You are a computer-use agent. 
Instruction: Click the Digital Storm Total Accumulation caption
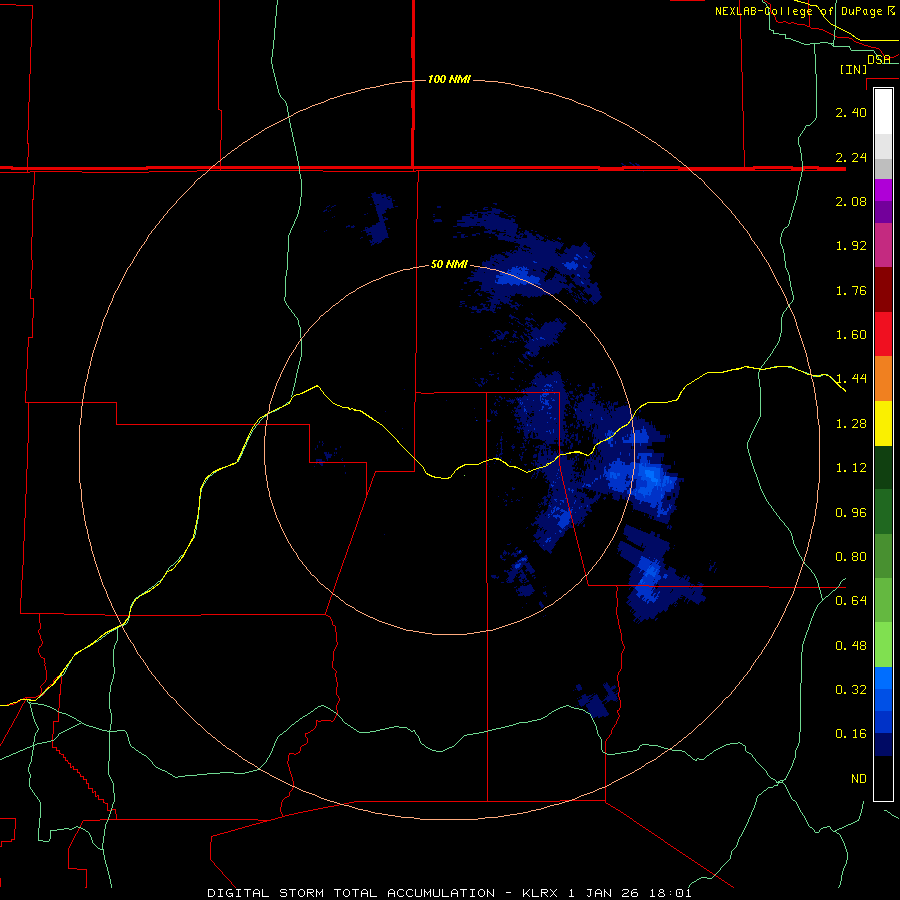[449, 893]
